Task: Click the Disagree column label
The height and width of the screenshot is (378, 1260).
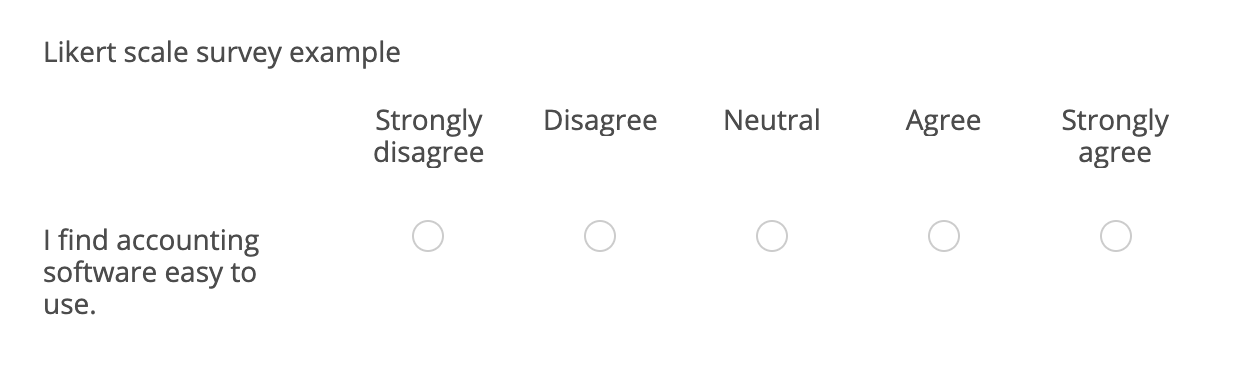Action: pos(600,122)
